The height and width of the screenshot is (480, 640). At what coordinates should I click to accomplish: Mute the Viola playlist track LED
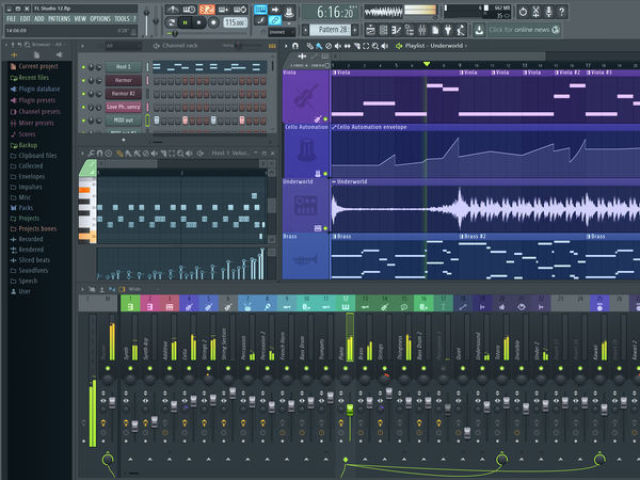coord(325,119)
